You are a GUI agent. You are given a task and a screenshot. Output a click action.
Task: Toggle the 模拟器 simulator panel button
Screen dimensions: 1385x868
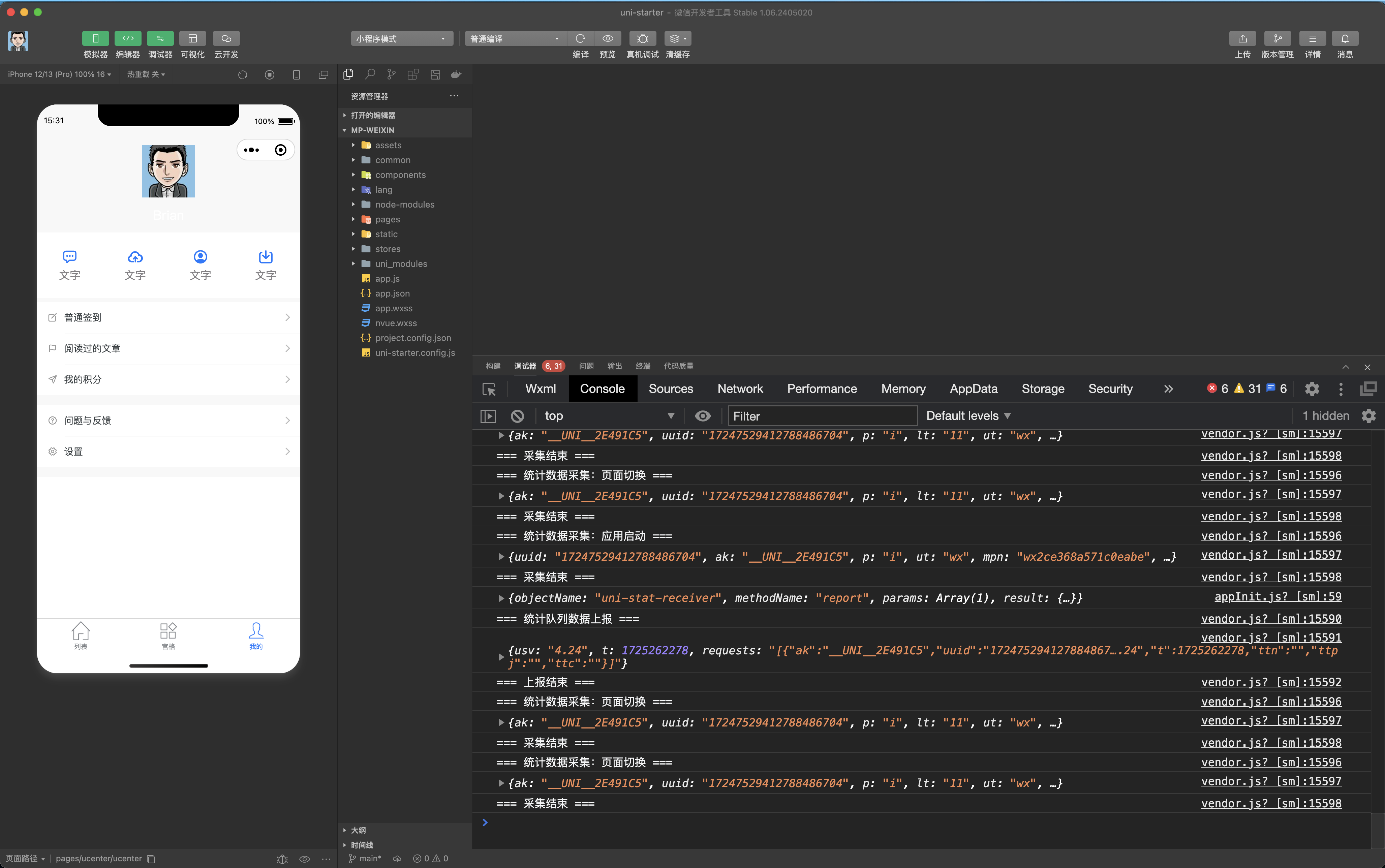(x=95, y=38)
